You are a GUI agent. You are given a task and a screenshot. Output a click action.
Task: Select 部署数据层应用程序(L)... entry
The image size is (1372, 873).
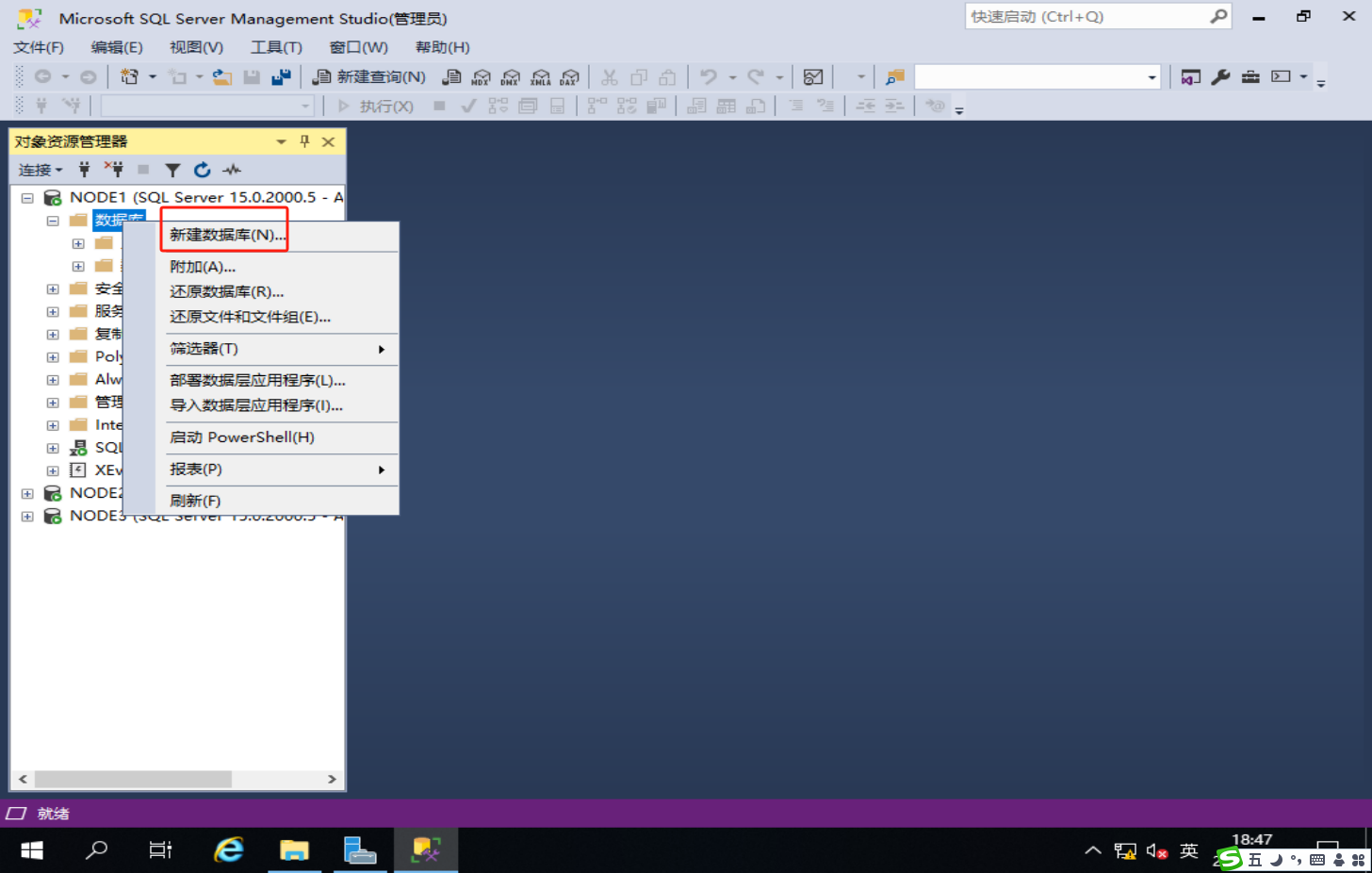point(257,381)
